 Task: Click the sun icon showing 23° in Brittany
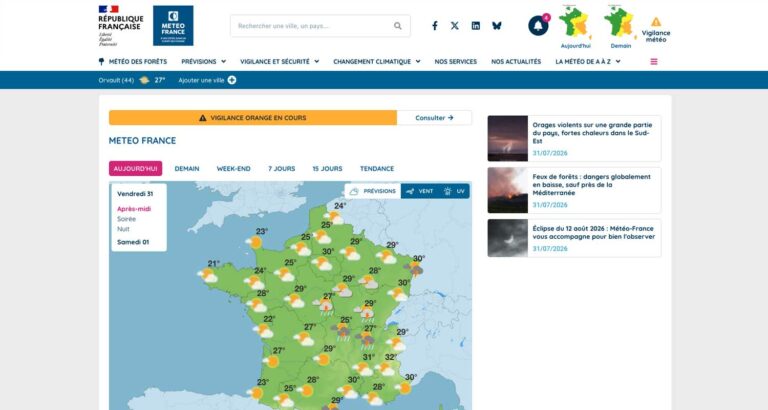pyautogui.click(x=254, y=242)
